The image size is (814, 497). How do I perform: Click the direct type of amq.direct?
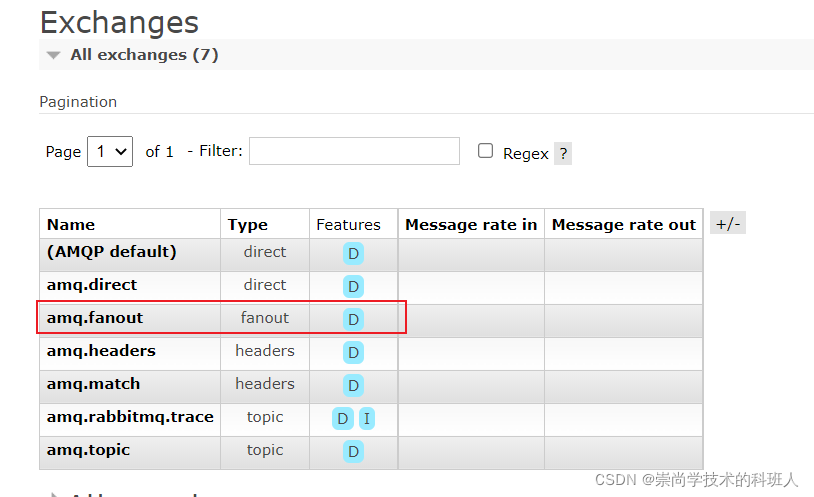tap(265, 285)
